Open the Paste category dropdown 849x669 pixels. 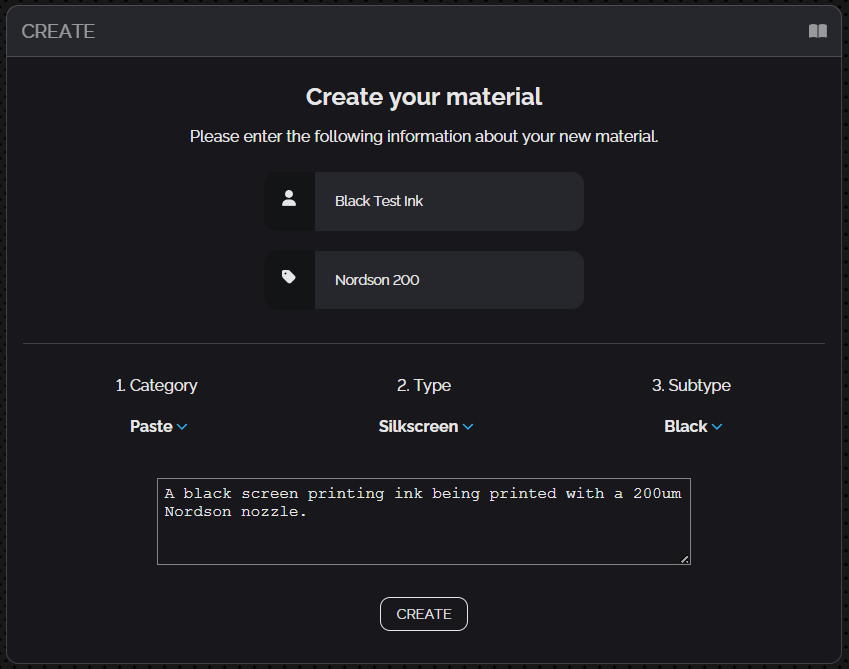click(152, 426)
